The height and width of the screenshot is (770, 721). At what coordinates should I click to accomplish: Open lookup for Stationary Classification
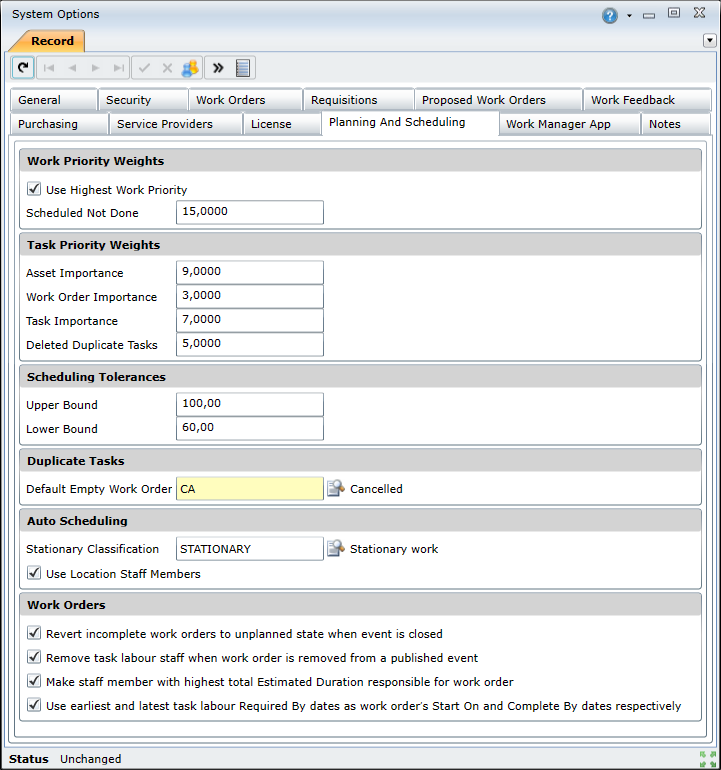coord(336,549)
